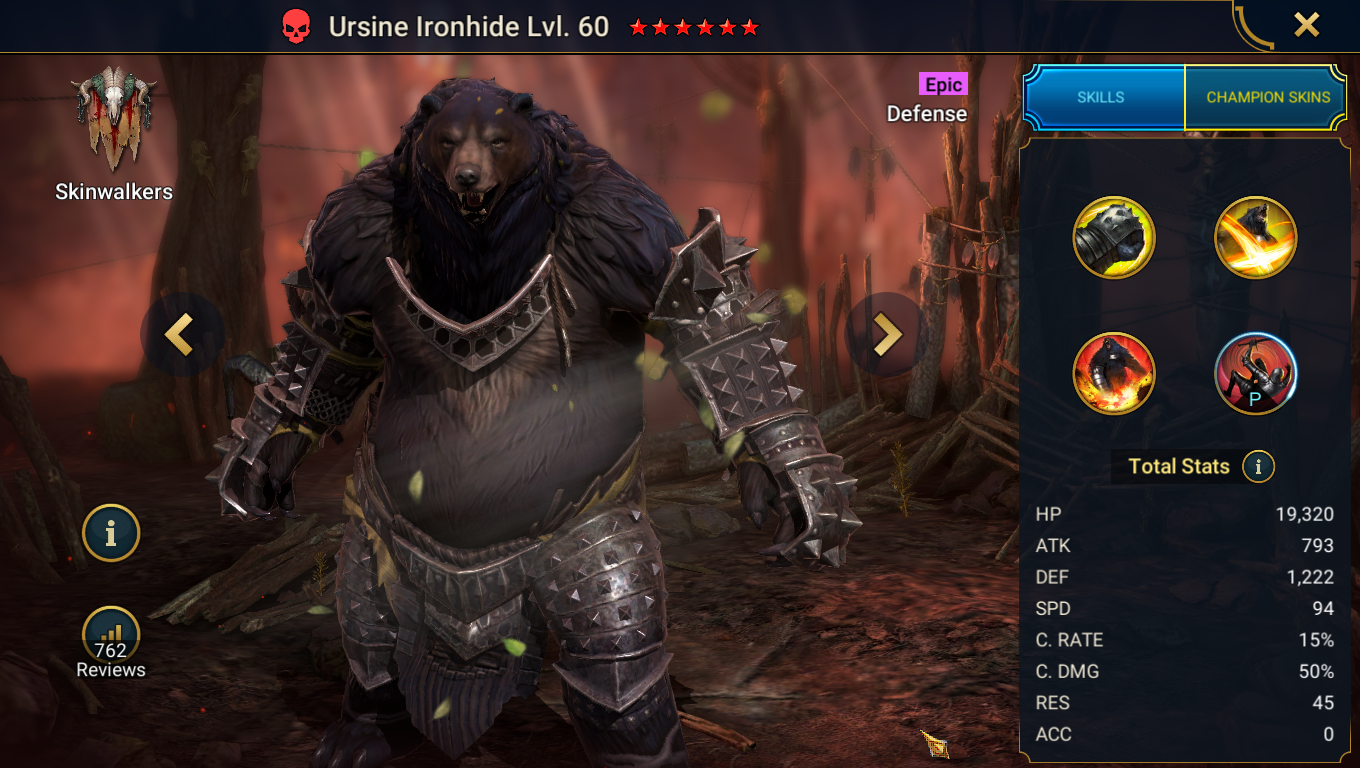Switch to the Skills tab
1360x768 pixels.
pyautogui.click(x=1101, y=97)
